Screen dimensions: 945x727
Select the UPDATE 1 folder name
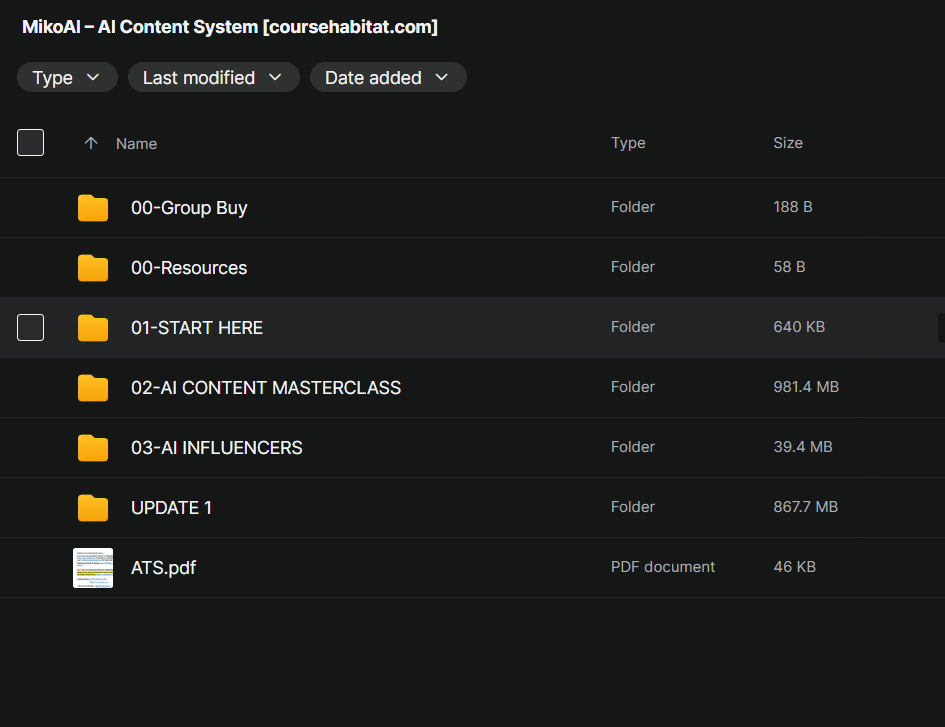(x=171, y=508)
